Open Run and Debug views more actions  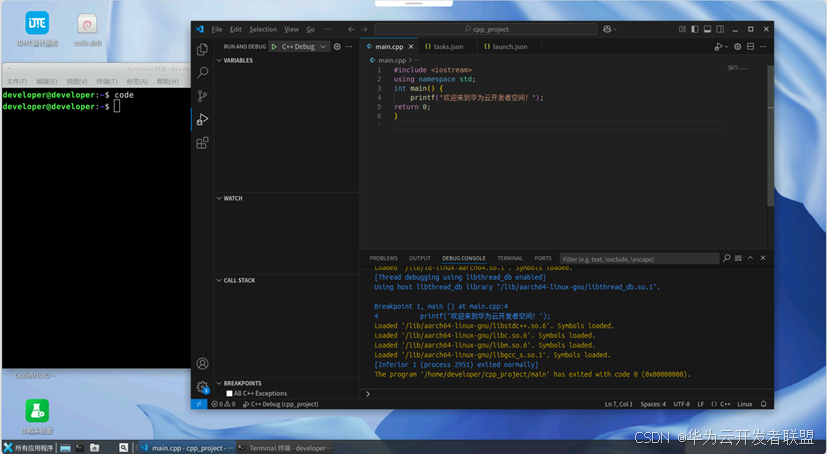point(349,46)
